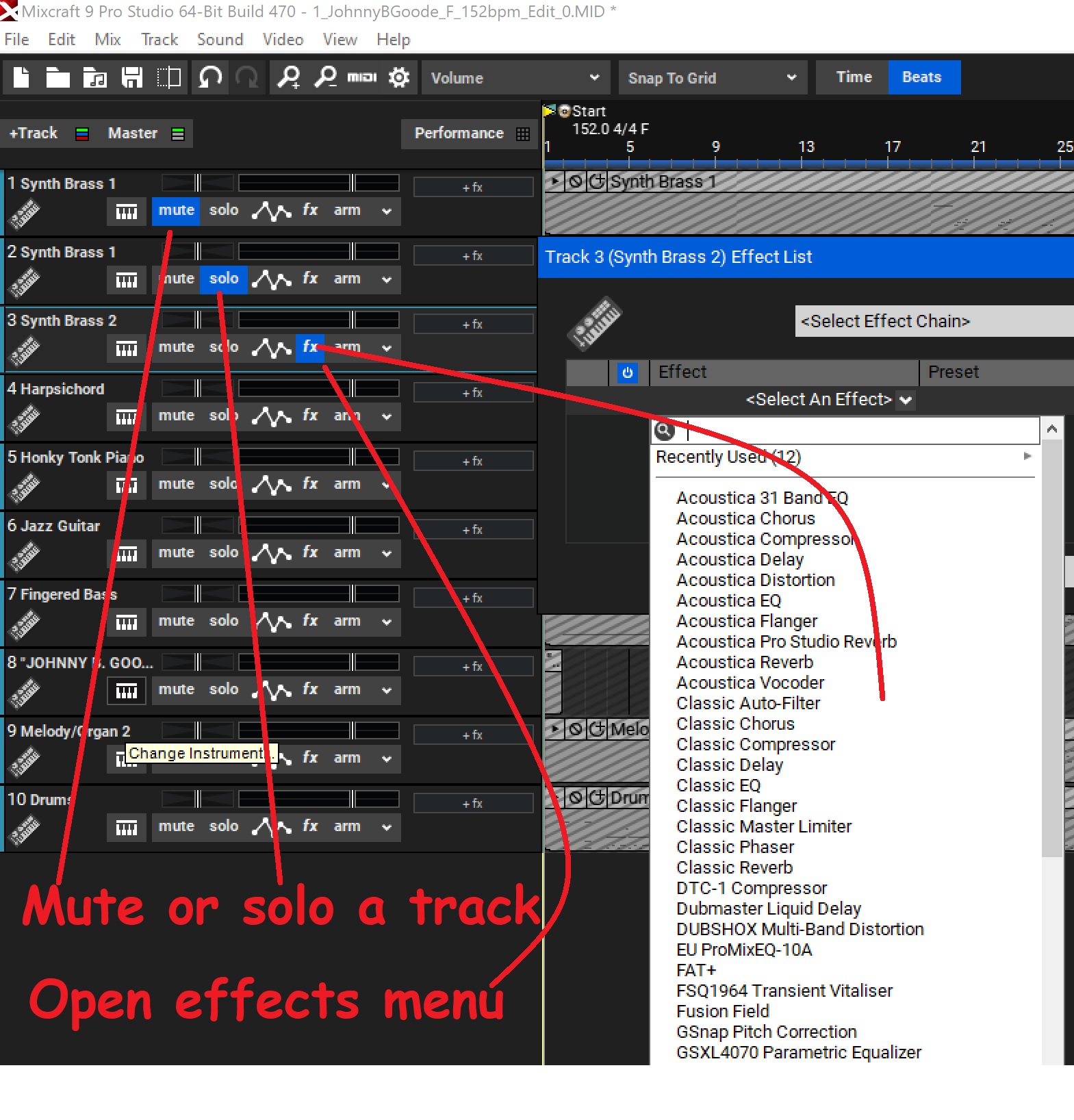Toggle automation lane icon on Jazz Guitar track

click(272, 553)
